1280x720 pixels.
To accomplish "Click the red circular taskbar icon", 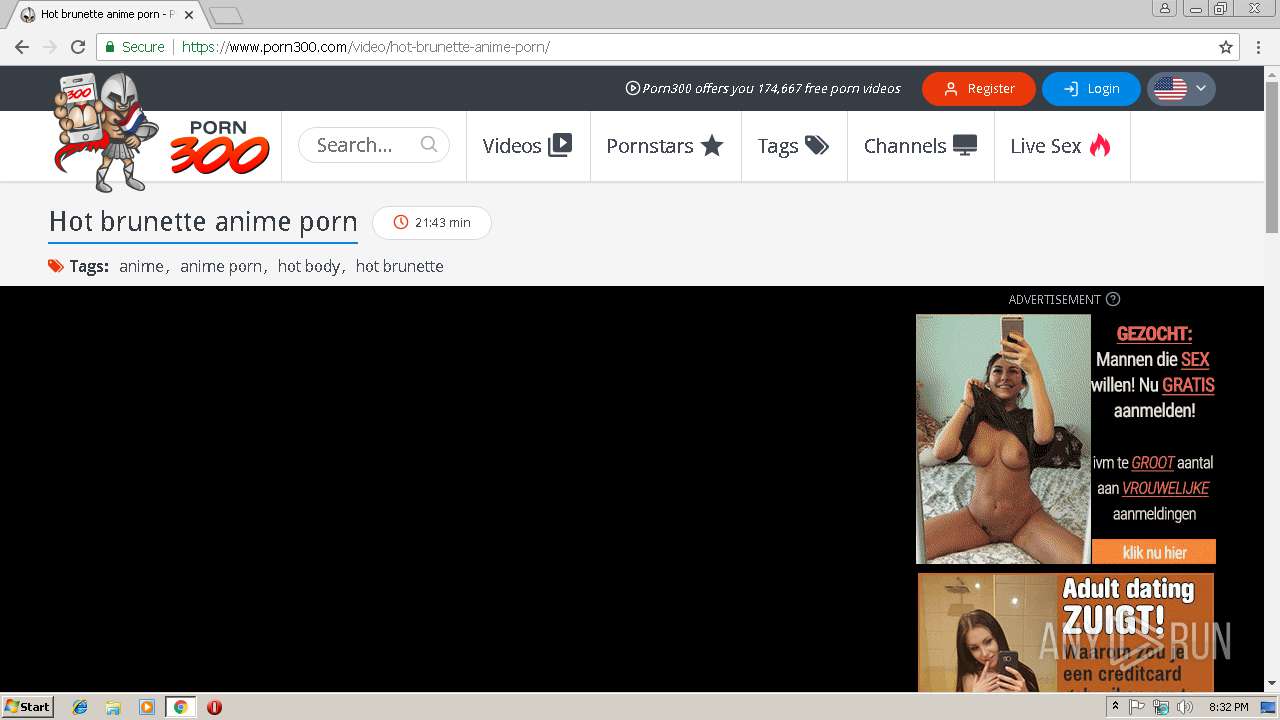I will pos(214,707).
